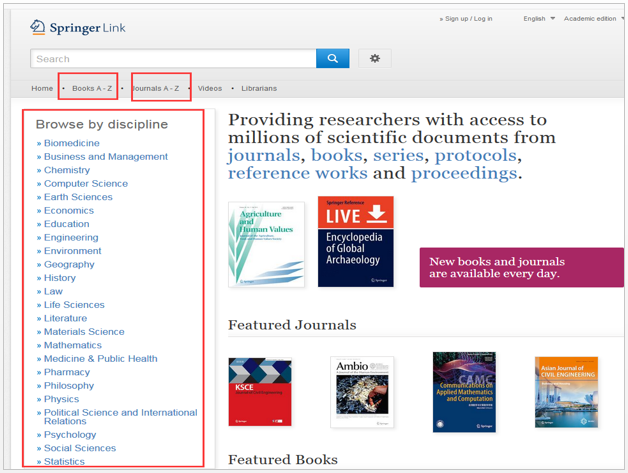Click the blue magnifier search button
Image resolution: width=628 pixels, height=473 pixels.
click(332, 58)
